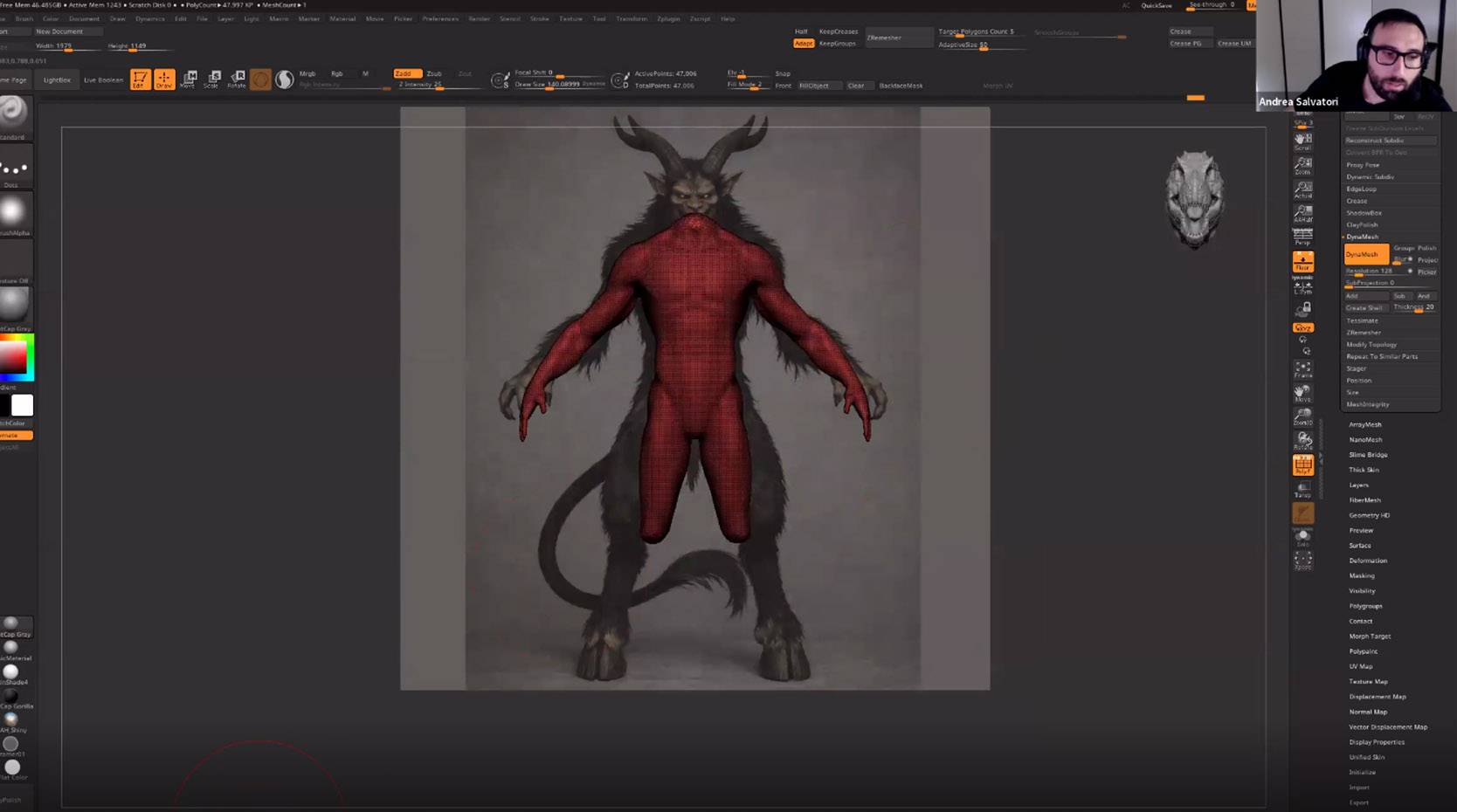Activate the Edit mode icon
This screenshot has height=812, width=1457.
(x=140, y=79)
